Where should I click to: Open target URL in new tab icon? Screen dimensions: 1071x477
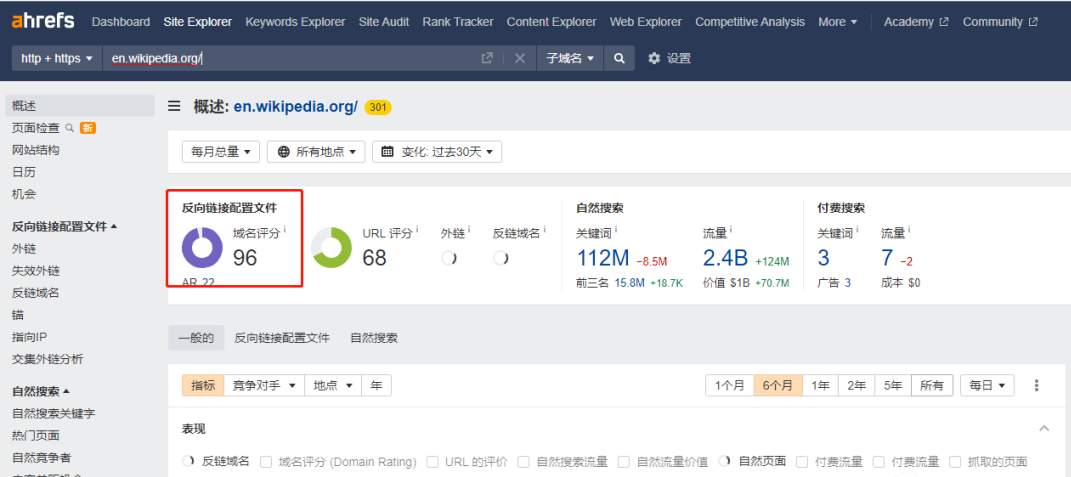[x=487, y=58]
